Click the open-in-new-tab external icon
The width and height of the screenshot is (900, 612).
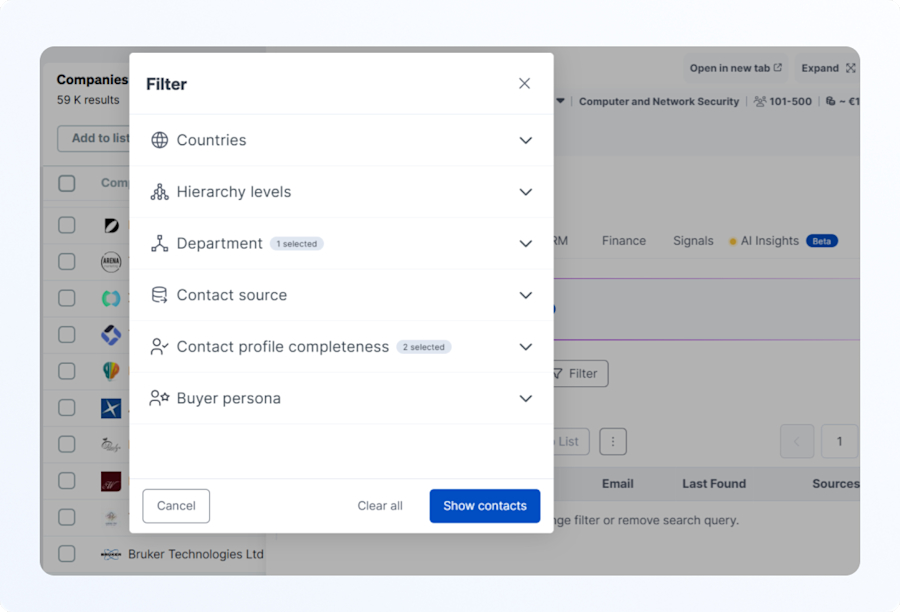778,68
